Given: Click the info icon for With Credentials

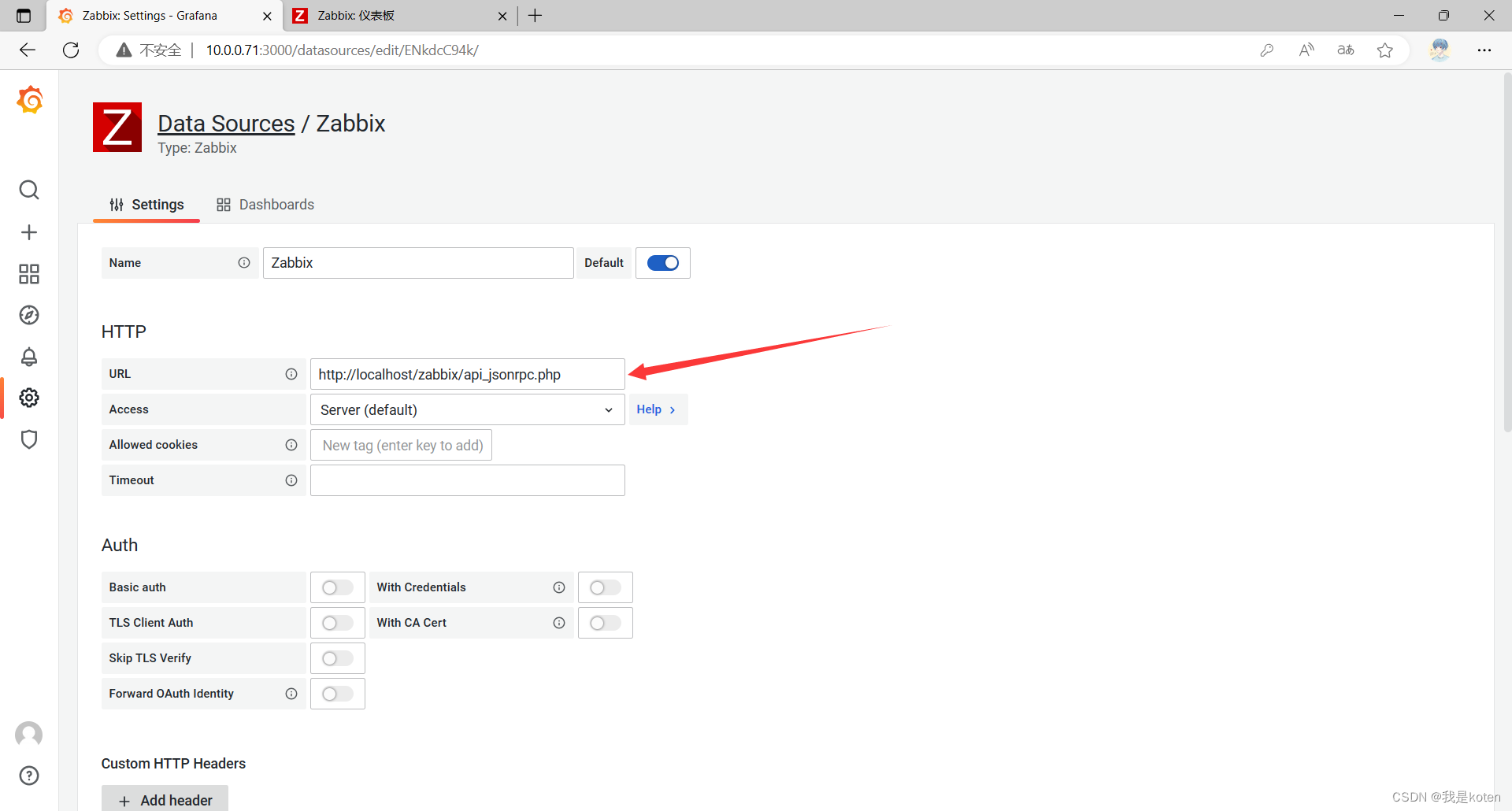Looking at the screenshot, I should pyautogui.click(x=559, y=587).
